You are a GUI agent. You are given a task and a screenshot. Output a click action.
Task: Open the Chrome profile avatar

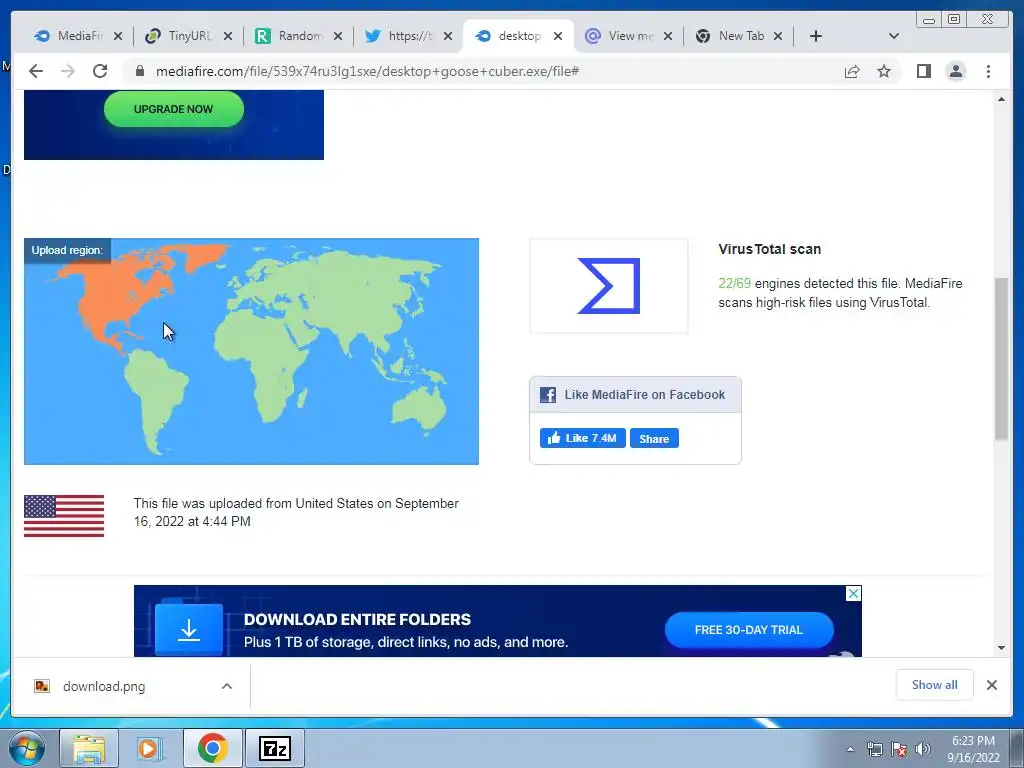coord(955,71)
